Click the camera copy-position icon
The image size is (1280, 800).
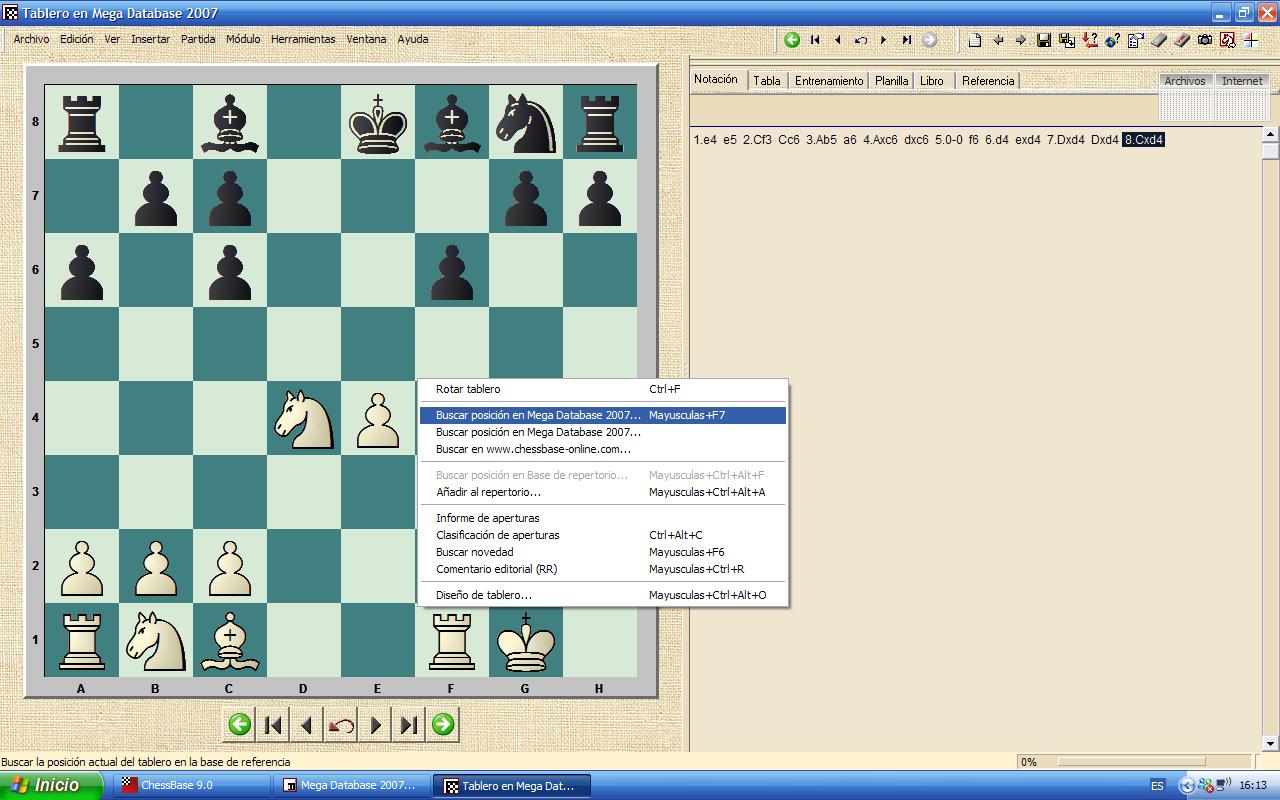[x=1205, y=40]
